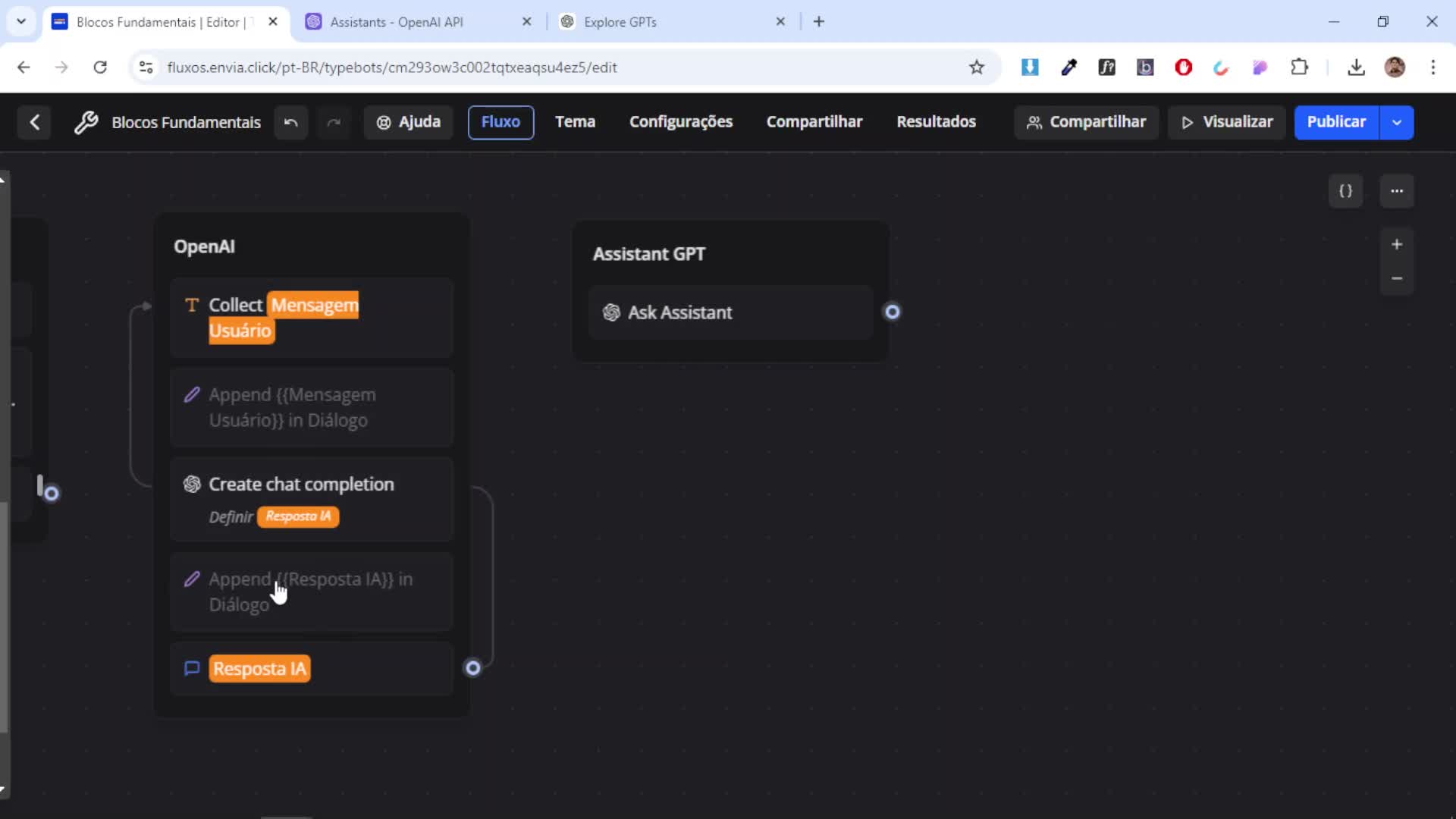Click the Publicar button
This screenshot has height=819, width=1456.
point(1336,122)
